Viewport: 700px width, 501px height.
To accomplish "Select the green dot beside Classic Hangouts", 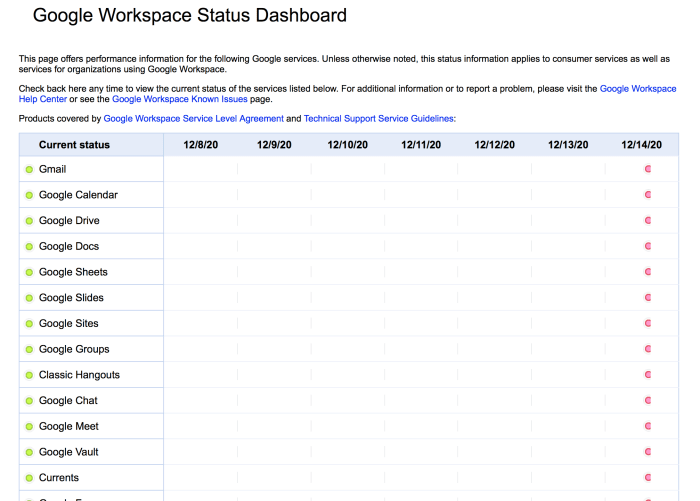I will [x=29, y=375].
